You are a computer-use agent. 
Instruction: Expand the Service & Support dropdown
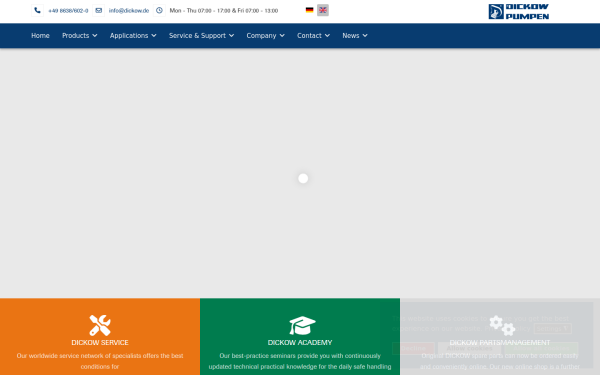(201, 36)
